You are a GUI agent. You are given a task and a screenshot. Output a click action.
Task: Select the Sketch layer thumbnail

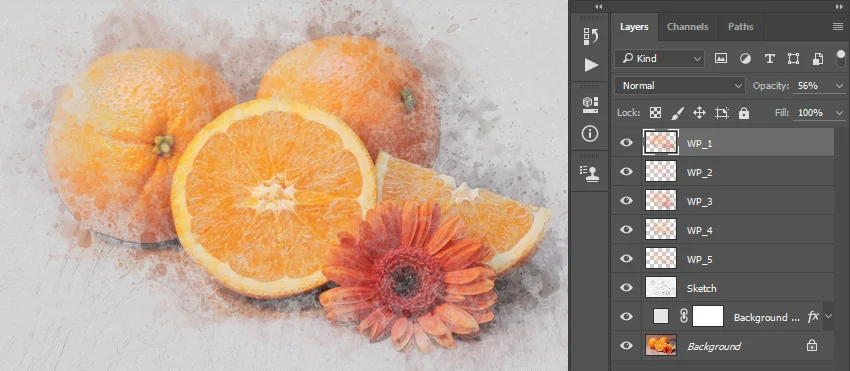(x=661, y=287)
